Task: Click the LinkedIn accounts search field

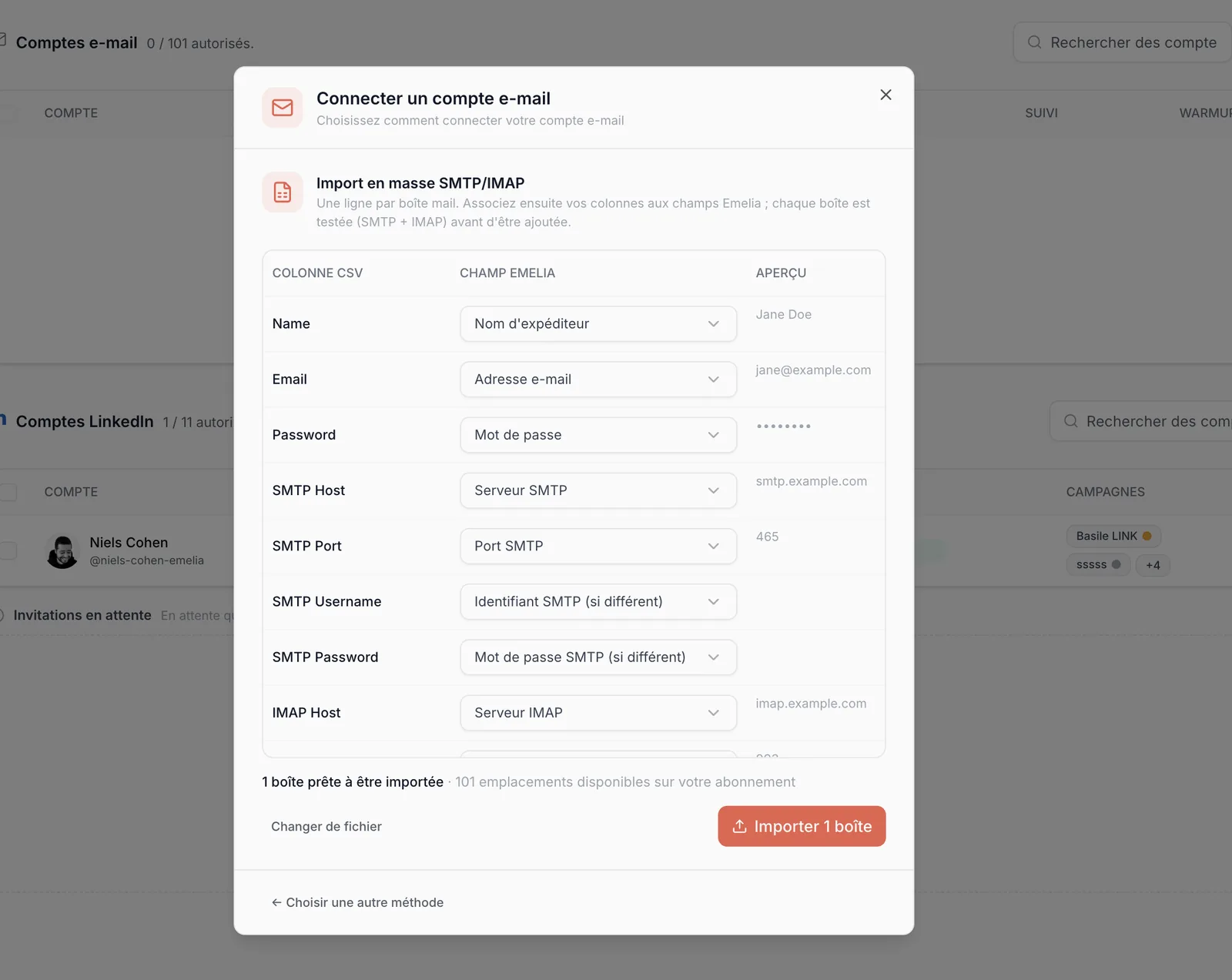Action: coord(1141,421)
